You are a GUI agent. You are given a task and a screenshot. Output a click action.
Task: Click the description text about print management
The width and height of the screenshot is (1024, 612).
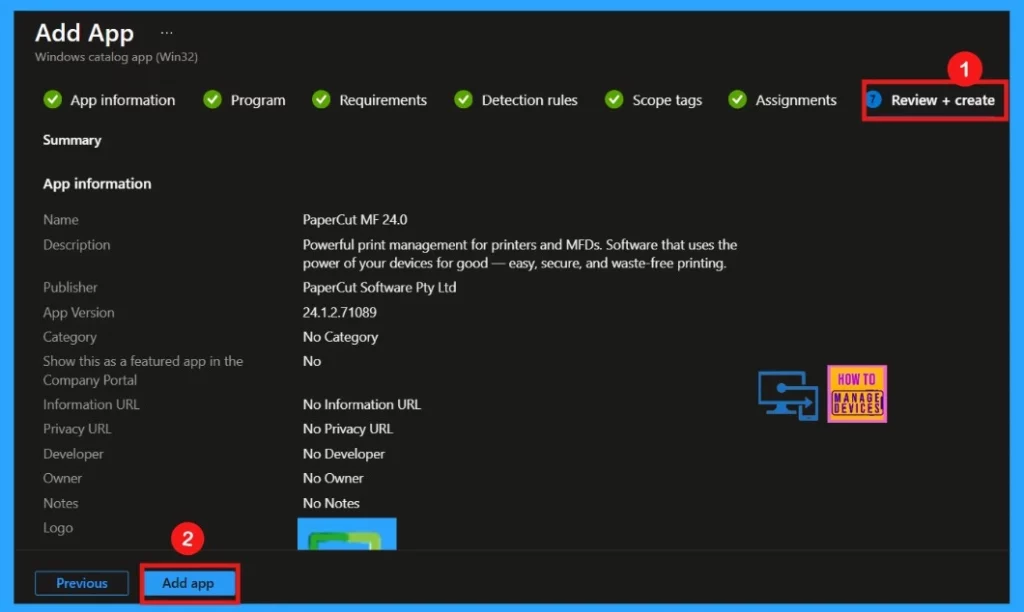[520, 254]
